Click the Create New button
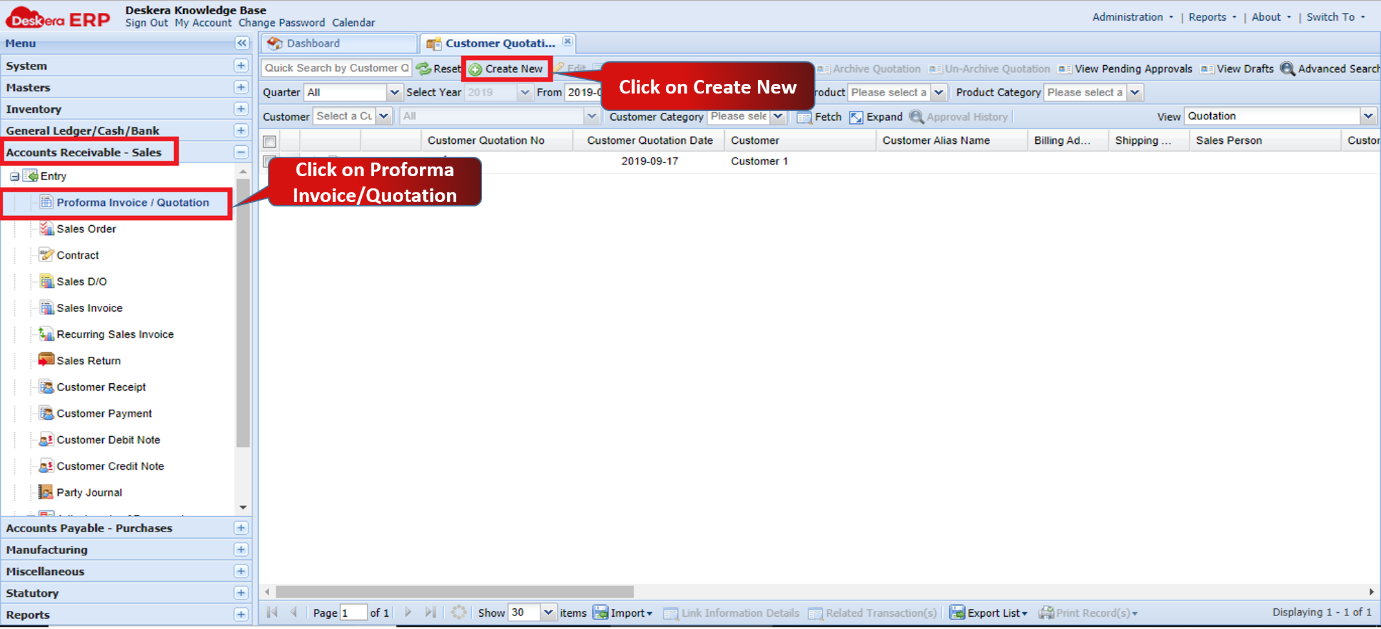The width and height of the screenshot is (1381, 629). click(506, 69)
